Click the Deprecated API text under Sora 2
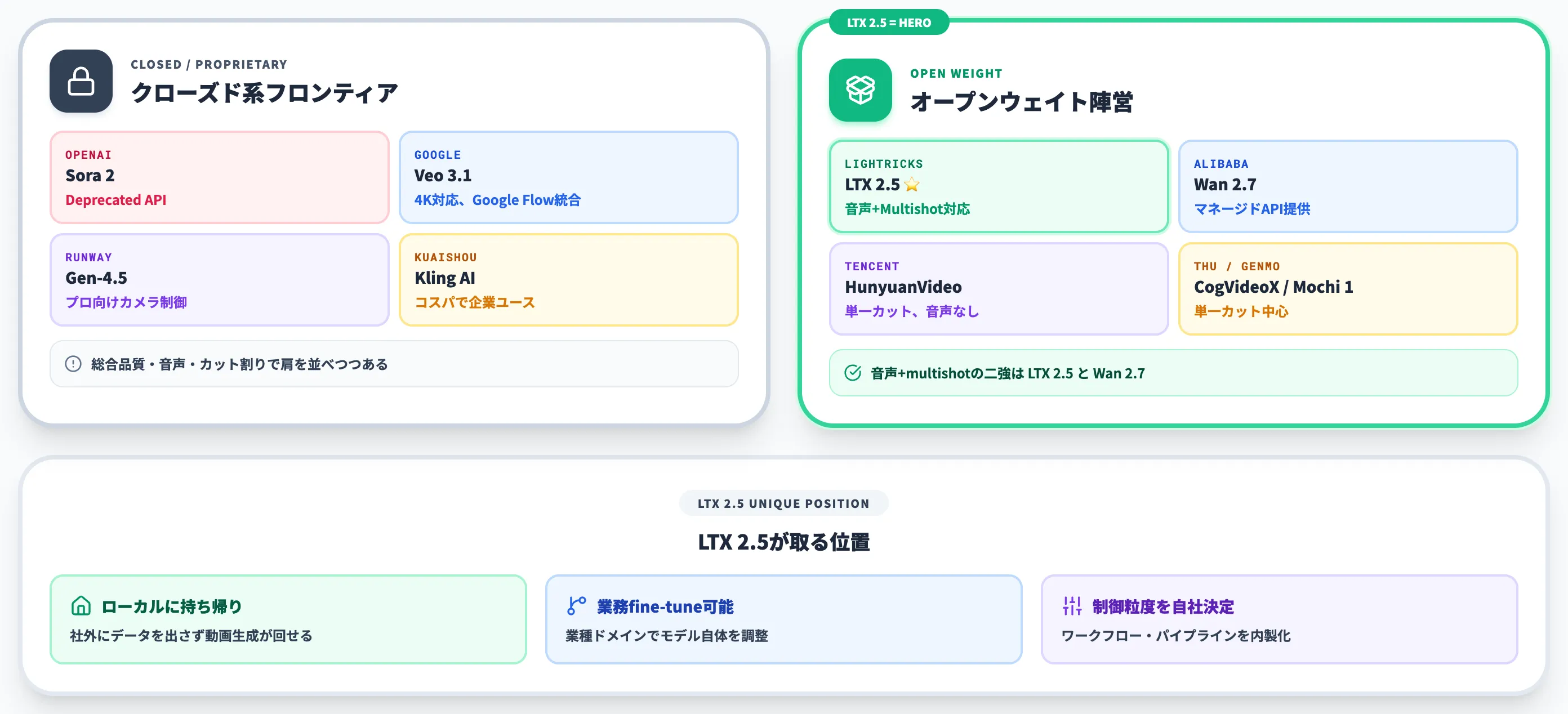 pyautogui.click(x=115, y=200)
